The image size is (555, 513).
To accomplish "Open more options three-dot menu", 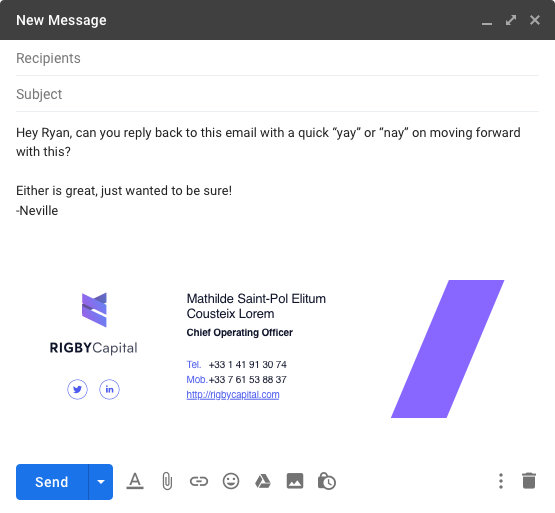I will point(501,481).
